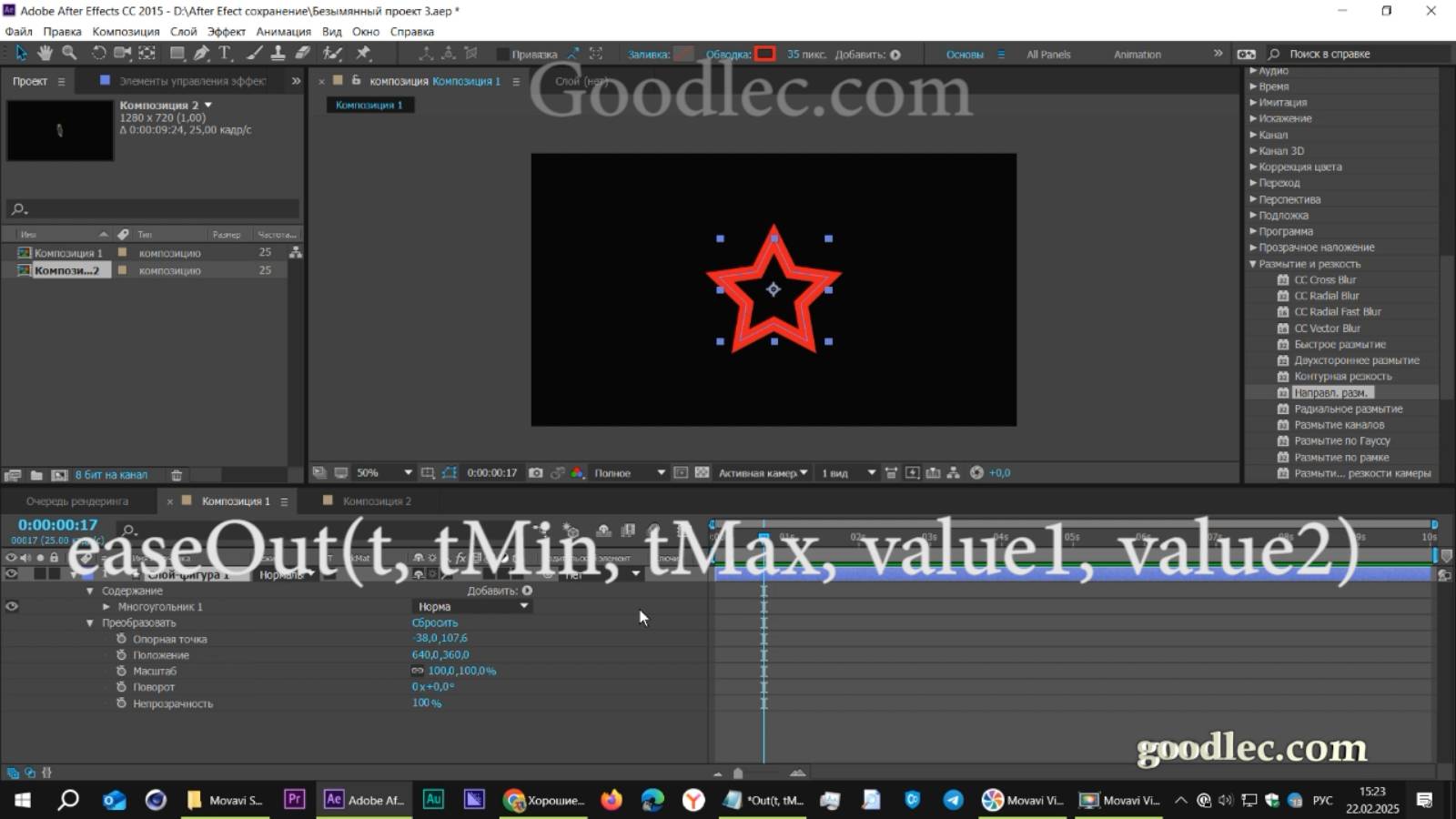1456x819 pixels.
Task: Enable stopwatch for Поворот
Action: pyautogui.click(x=121, y=687)
